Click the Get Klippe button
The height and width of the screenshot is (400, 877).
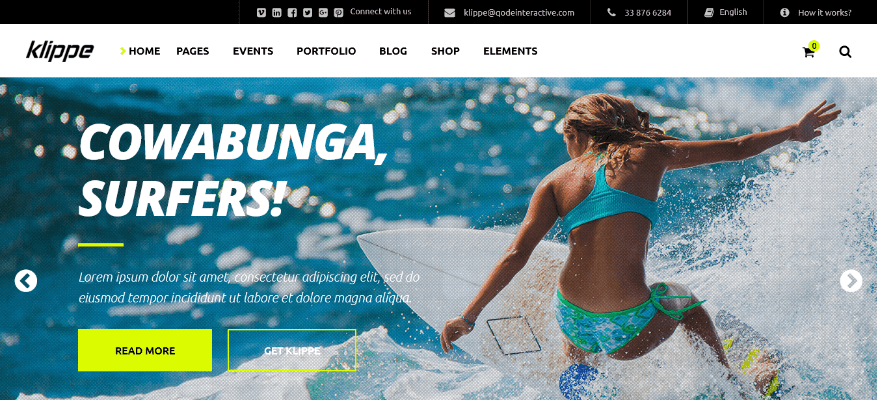292,350
